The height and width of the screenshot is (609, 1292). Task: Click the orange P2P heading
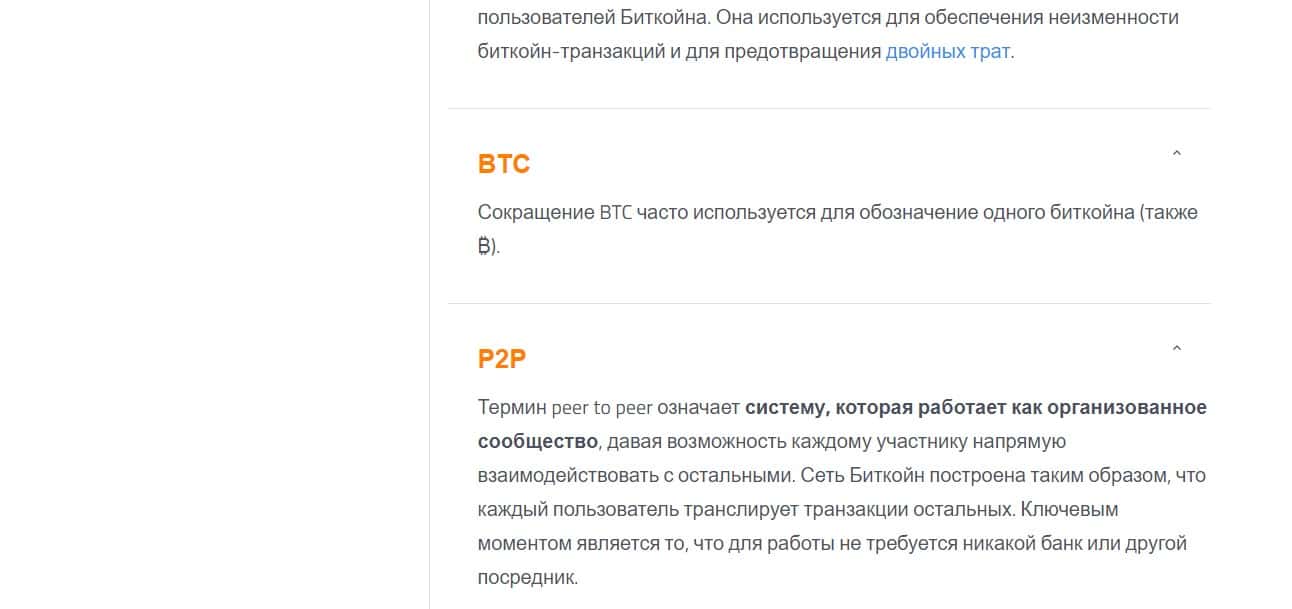pyautogui.click(x=502, y=359)
